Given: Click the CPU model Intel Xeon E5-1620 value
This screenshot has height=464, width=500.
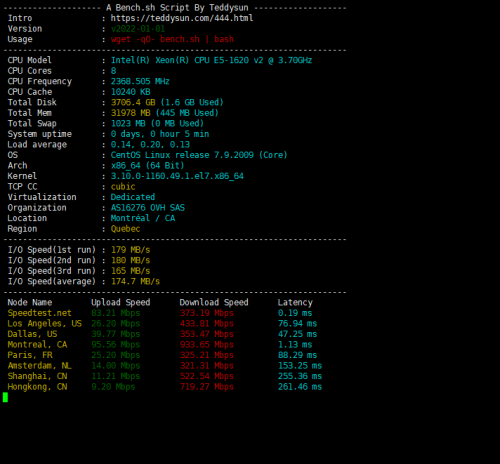Looking at the screenshot, I should tap(211, 60).
